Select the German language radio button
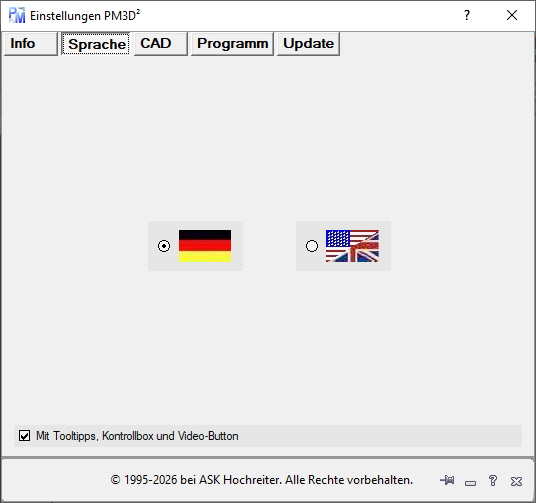The image size is (536, 503). click(x=164, y=246)
